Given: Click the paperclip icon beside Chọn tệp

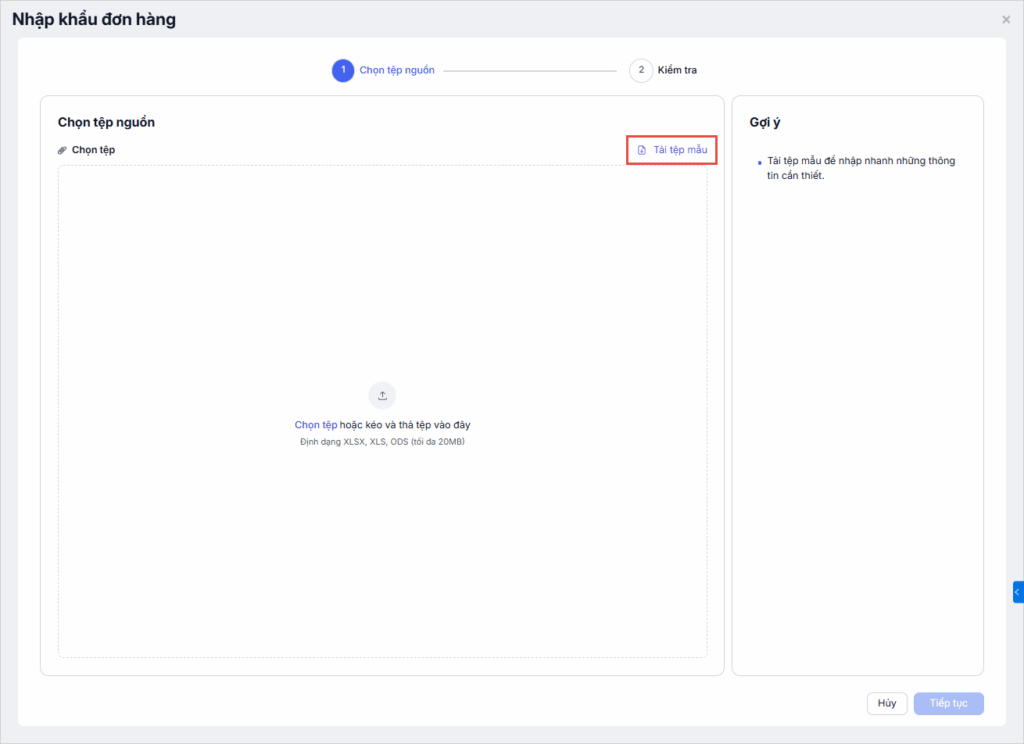Looking at the screenshot, I should (63, 150).
